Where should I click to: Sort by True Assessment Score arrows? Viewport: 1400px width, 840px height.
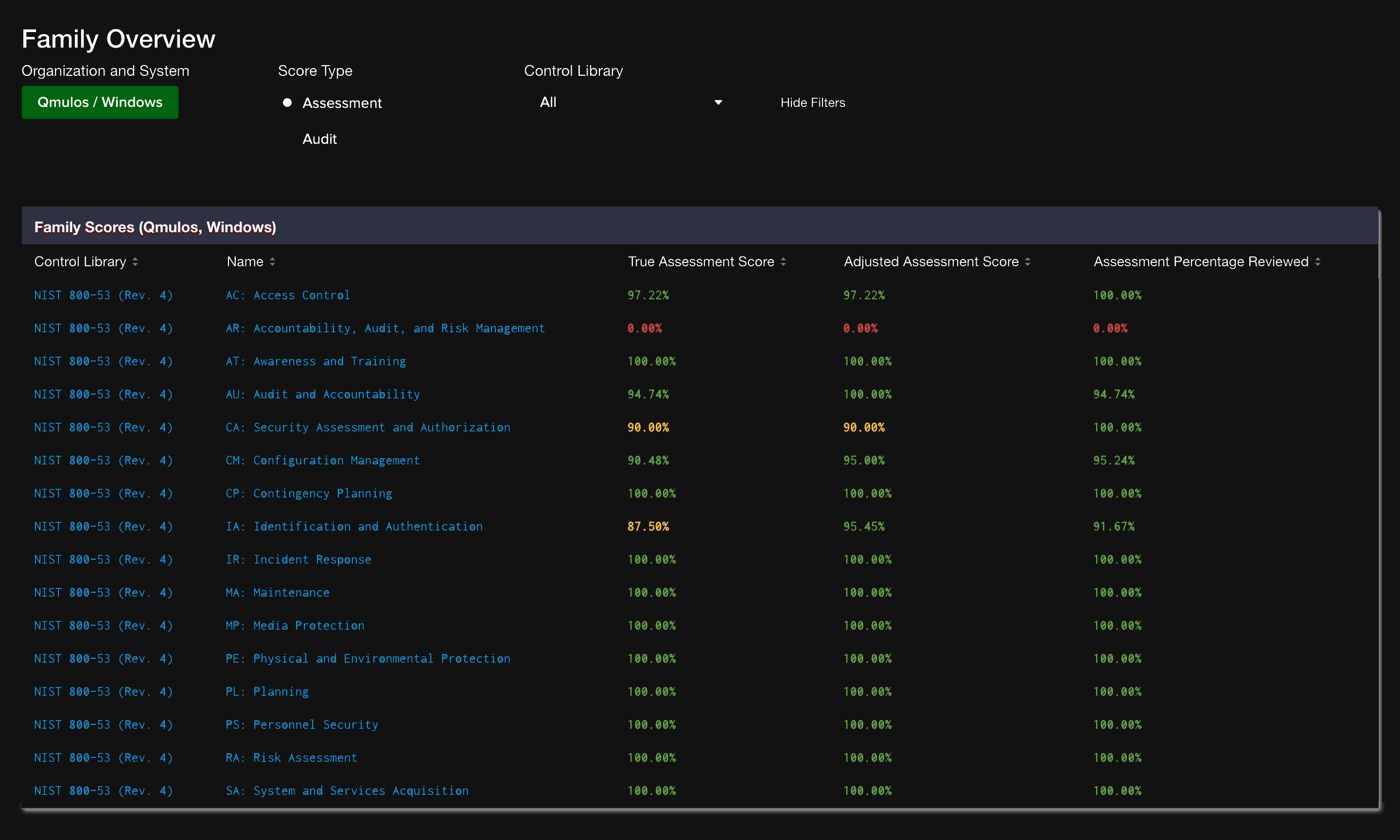pyautogui.click(x=783, y=261)
